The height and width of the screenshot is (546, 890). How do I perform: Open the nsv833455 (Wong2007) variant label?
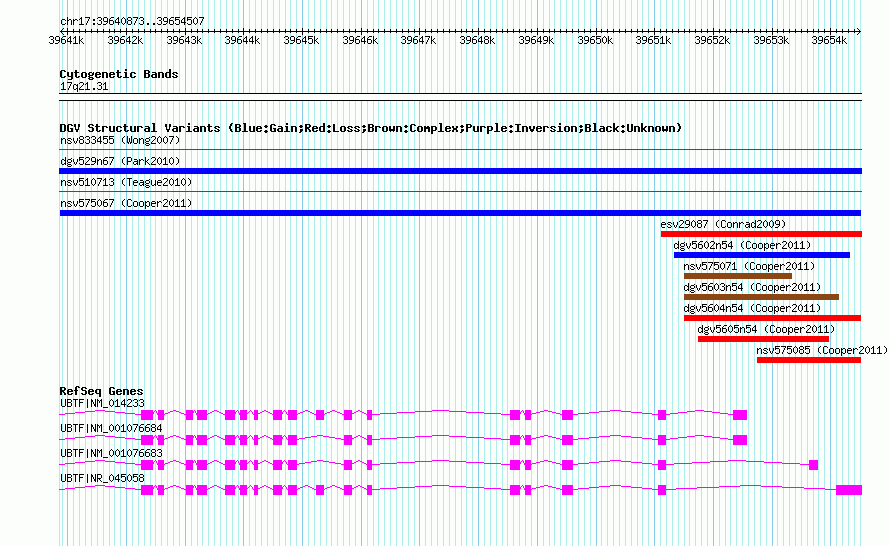click(x=120, y=140)
